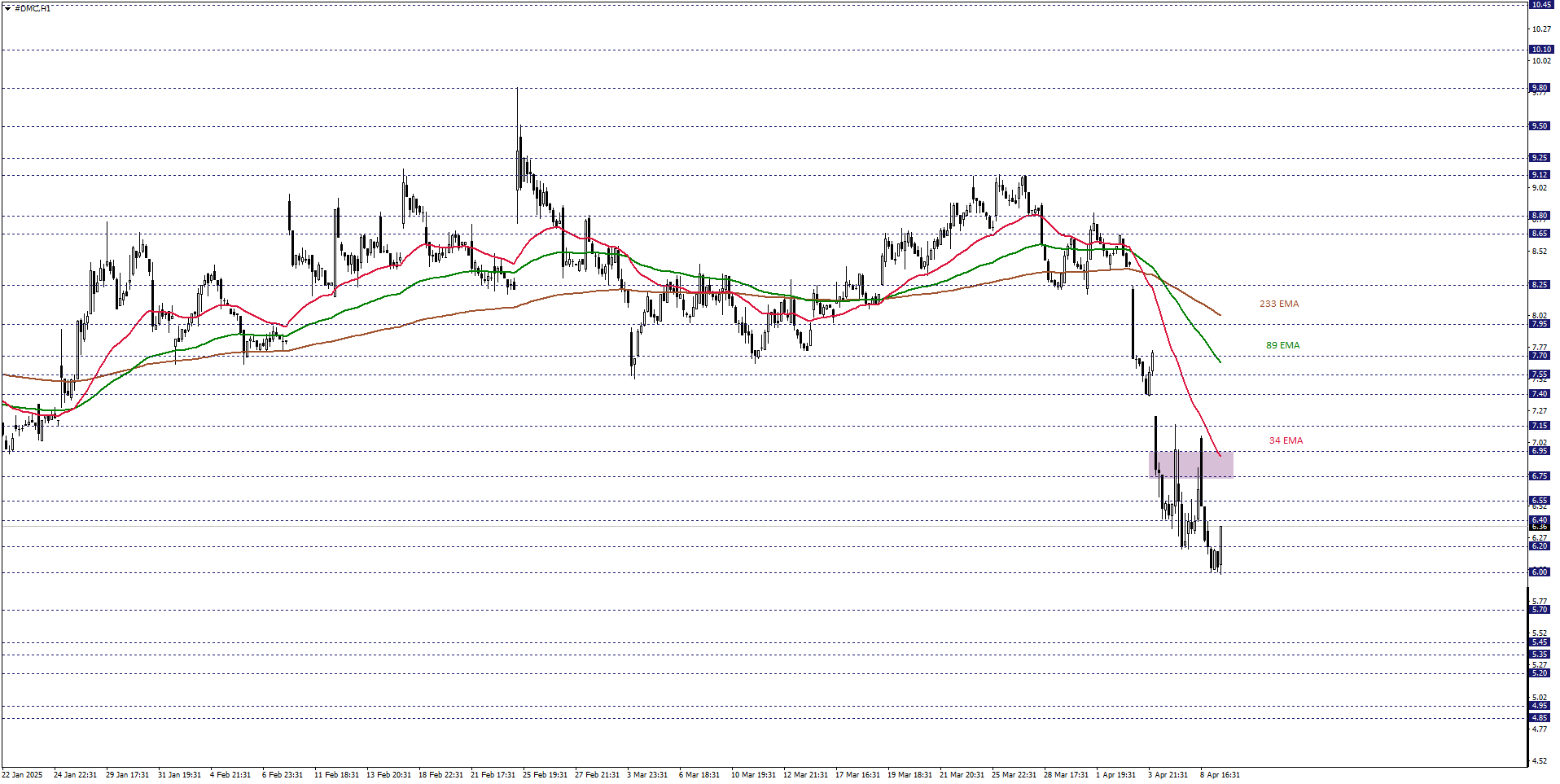Click the 9.50 price level label
The width and height of the screenshot is (1560, 784).
tap(1539, 126)
